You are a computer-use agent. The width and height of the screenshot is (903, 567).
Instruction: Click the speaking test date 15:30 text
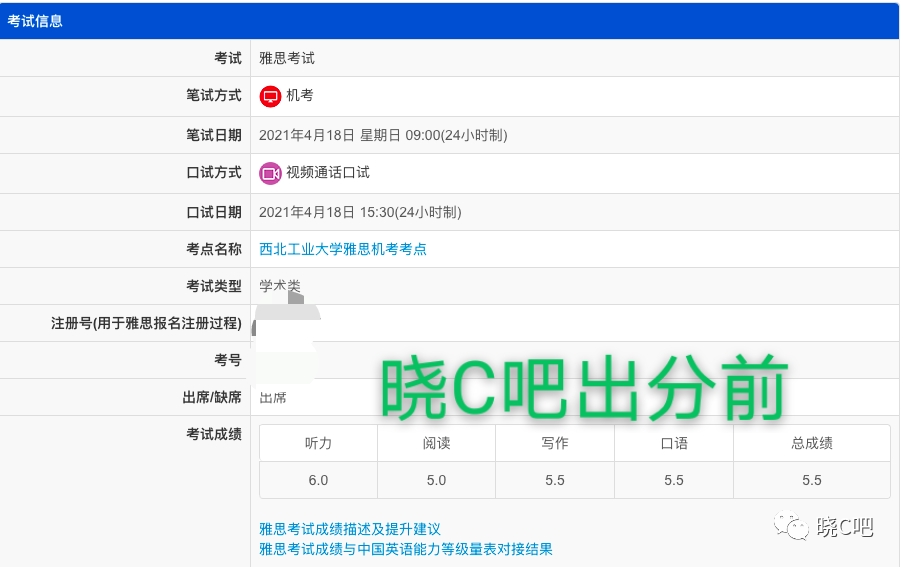coord(360,212)
